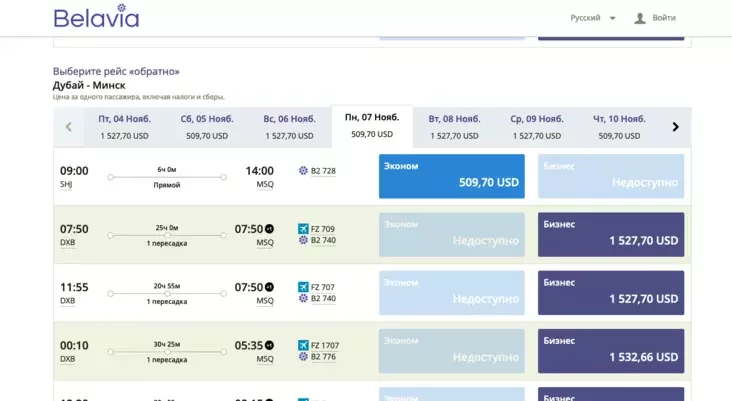Click the user profile icon beside Войти

[x=640, y=18]
